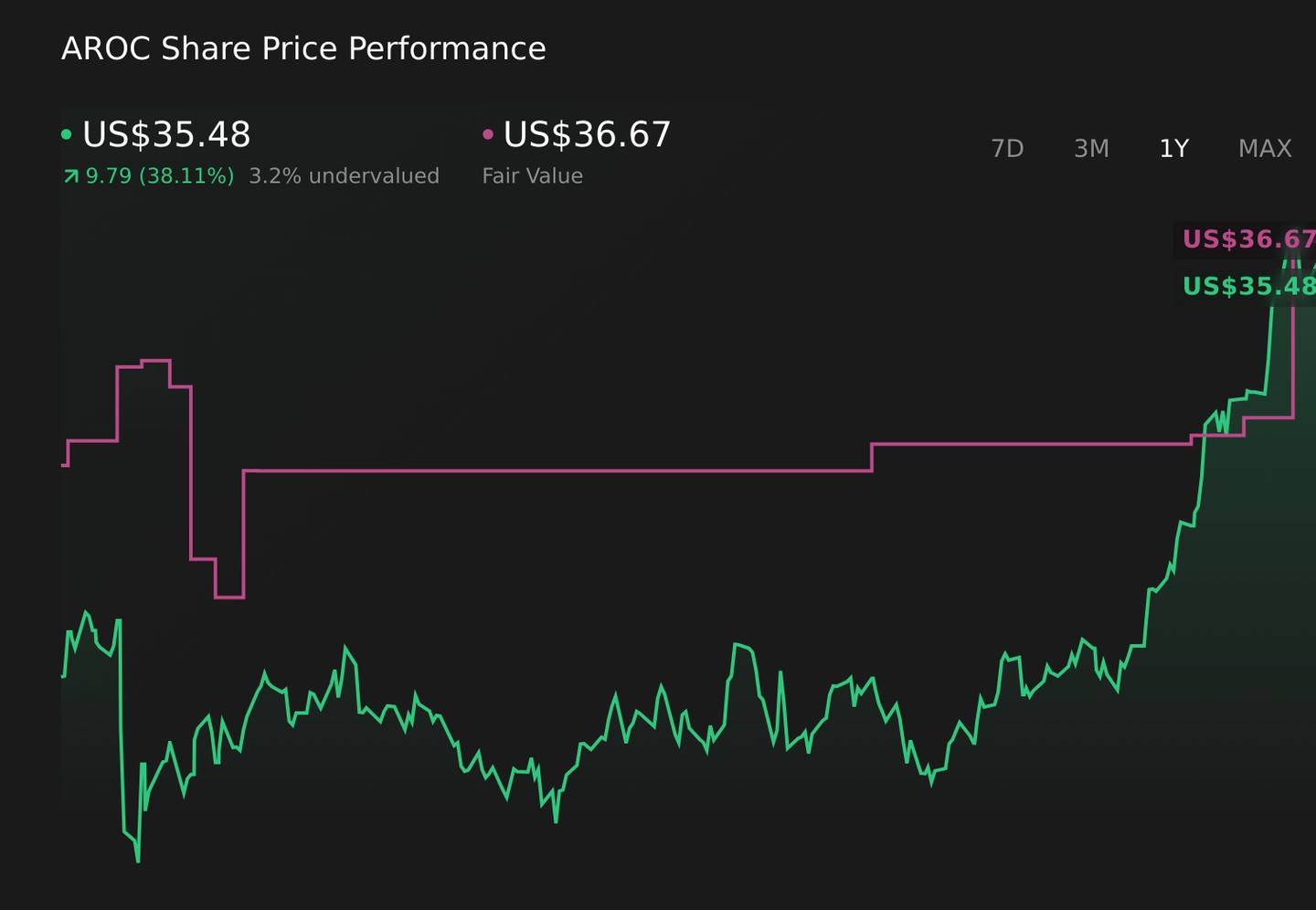Viewport: 1316px width, 910px height.
Task: Click the green upward trend arrow icon
Action: (71, 175)
